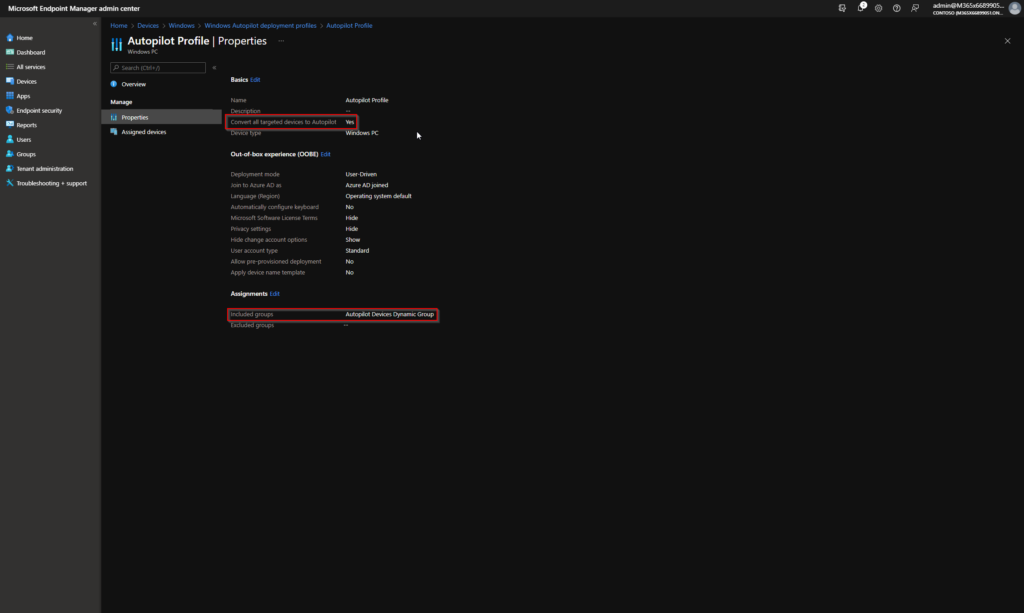Click the Autopilot Profile header icon

116,44
